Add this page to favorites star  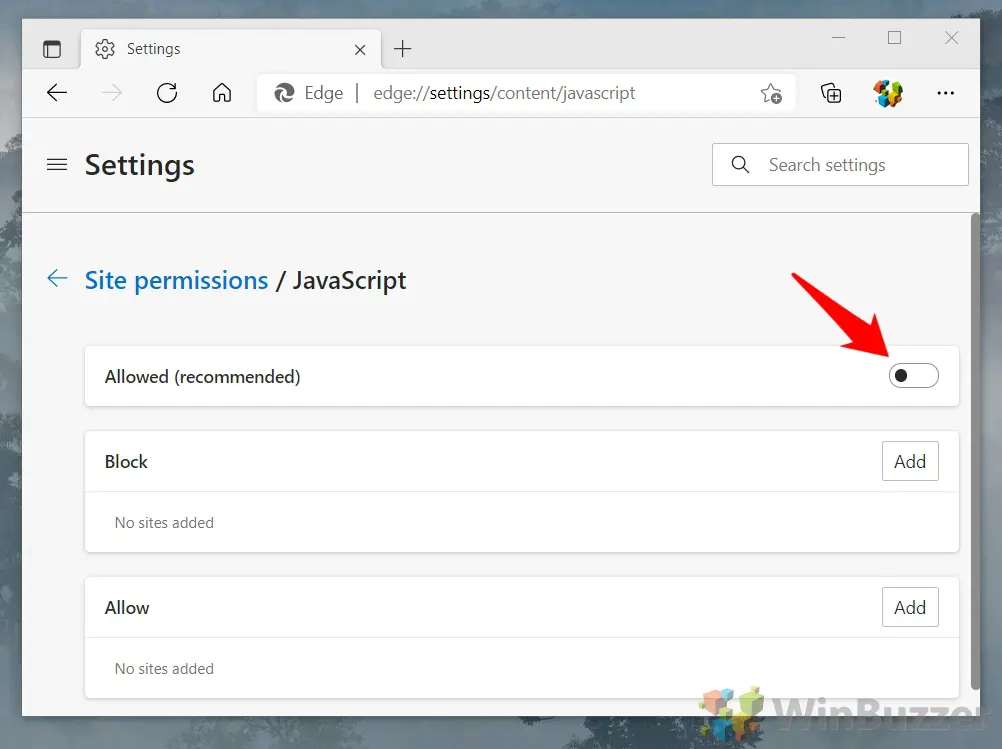770,93
